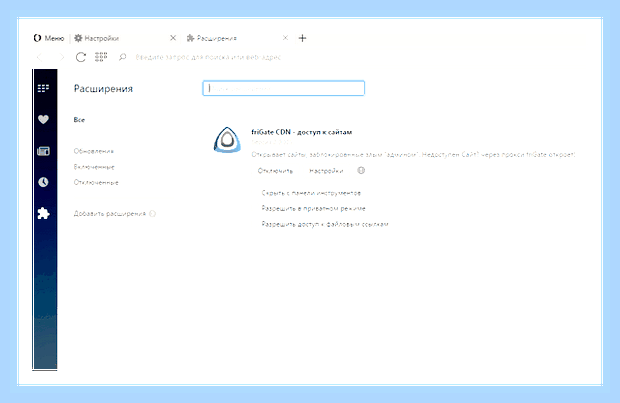Click the info icon next to Настройки

pos(361,170)
